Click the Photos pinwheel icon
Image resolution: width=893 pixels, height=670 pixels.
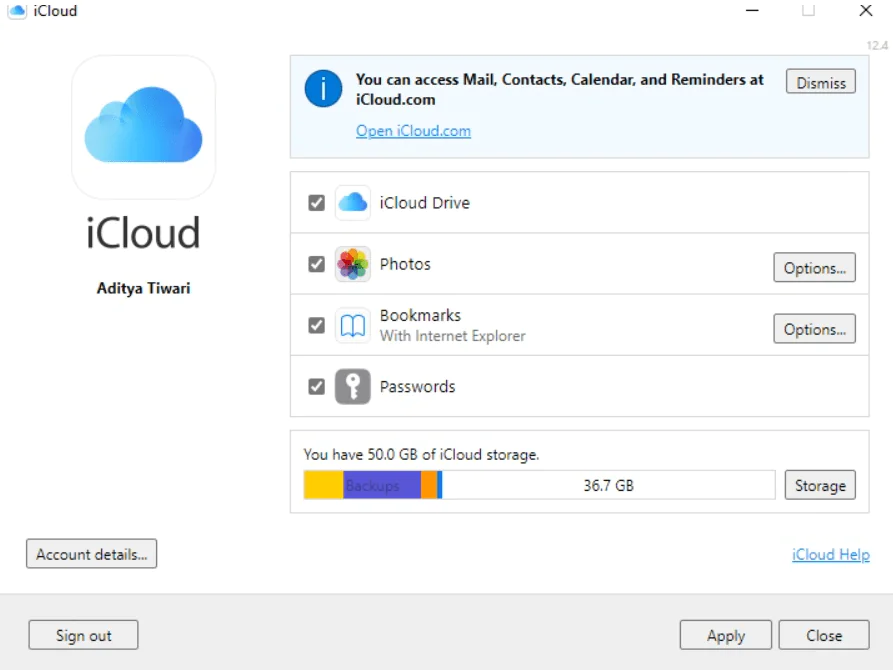click(x=352, y=264)
